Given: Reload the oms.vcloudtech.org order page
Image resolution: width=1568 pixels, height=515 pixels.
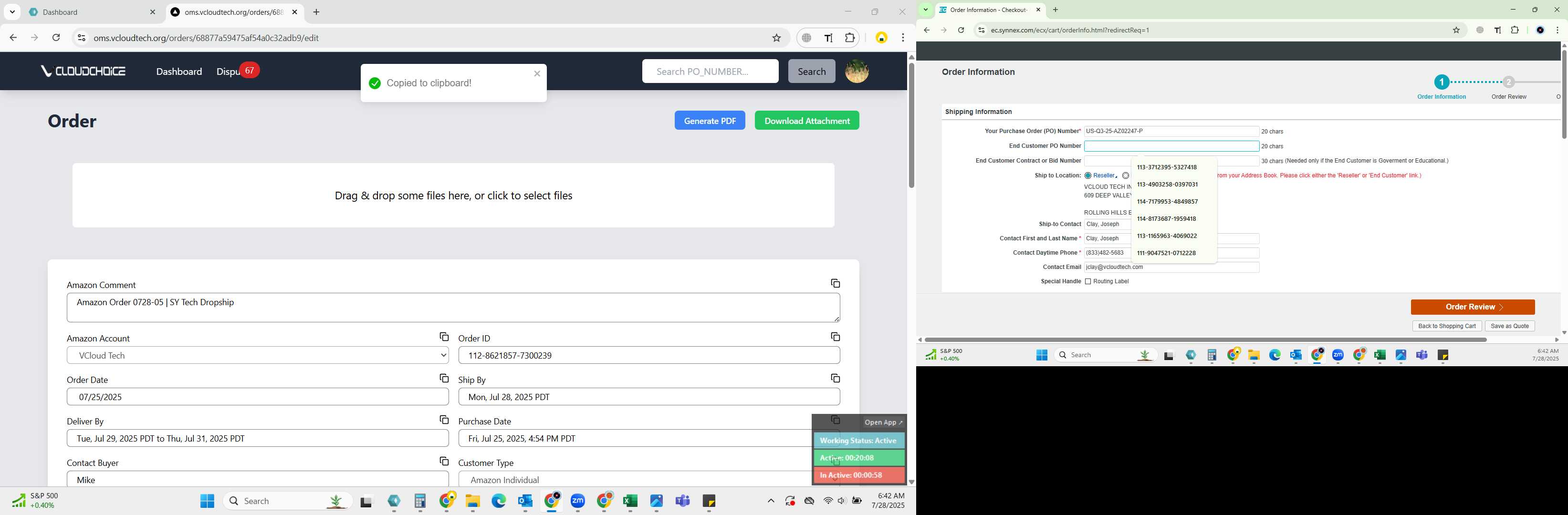Looking at the screenshot, I should [x=56, y=38].
